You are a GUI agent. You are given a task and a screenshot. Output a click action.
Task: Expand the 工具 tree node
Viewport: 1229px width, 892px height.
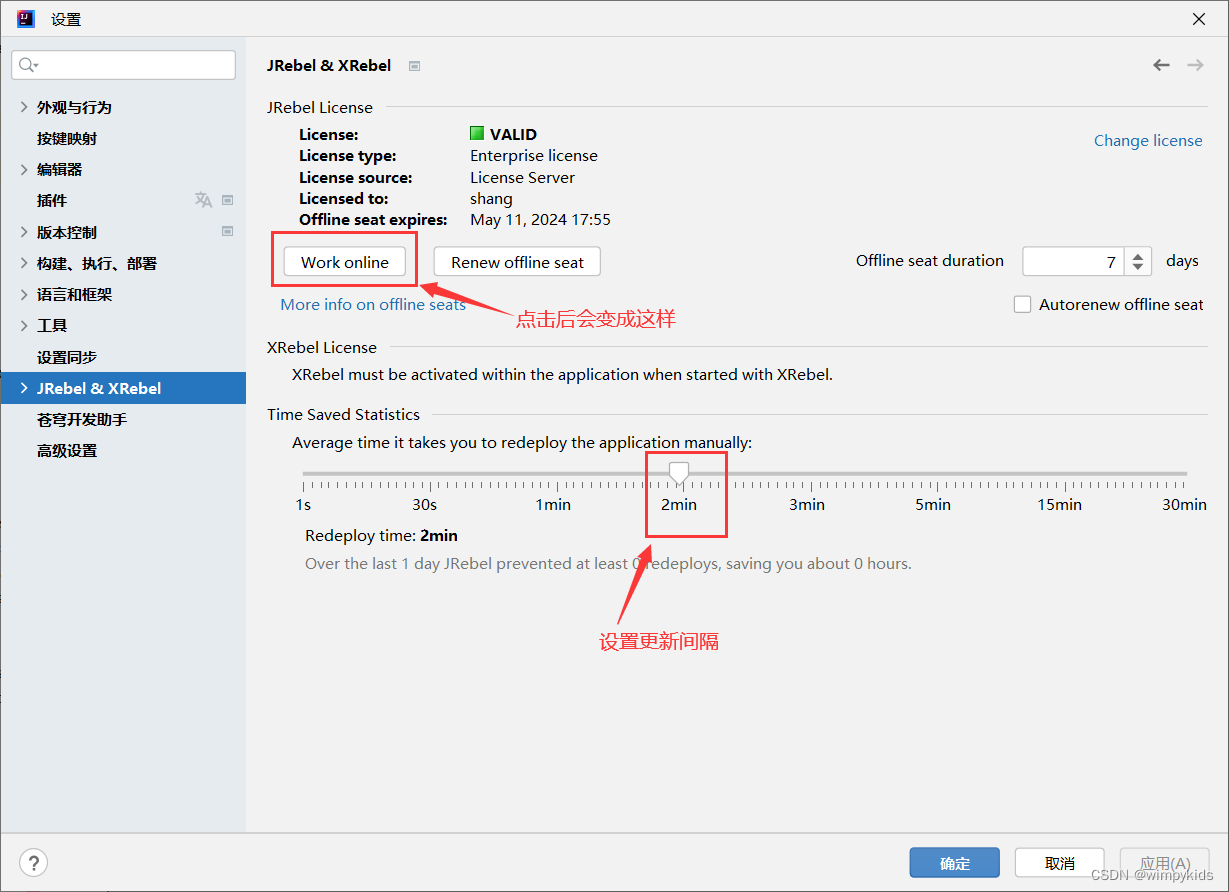pos(24,325)
